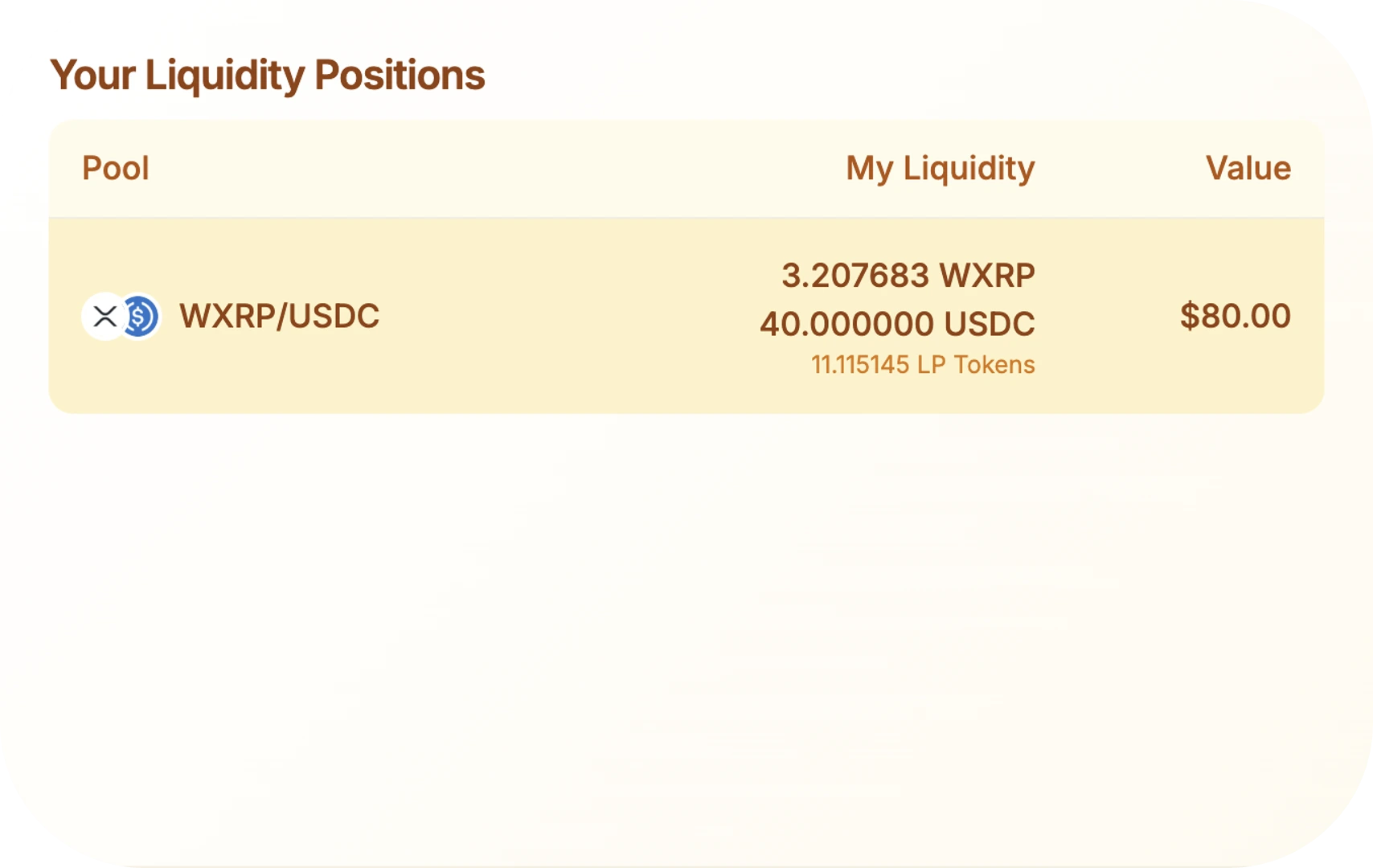Click the LP Tokens label text

click(x=976, y=365)
